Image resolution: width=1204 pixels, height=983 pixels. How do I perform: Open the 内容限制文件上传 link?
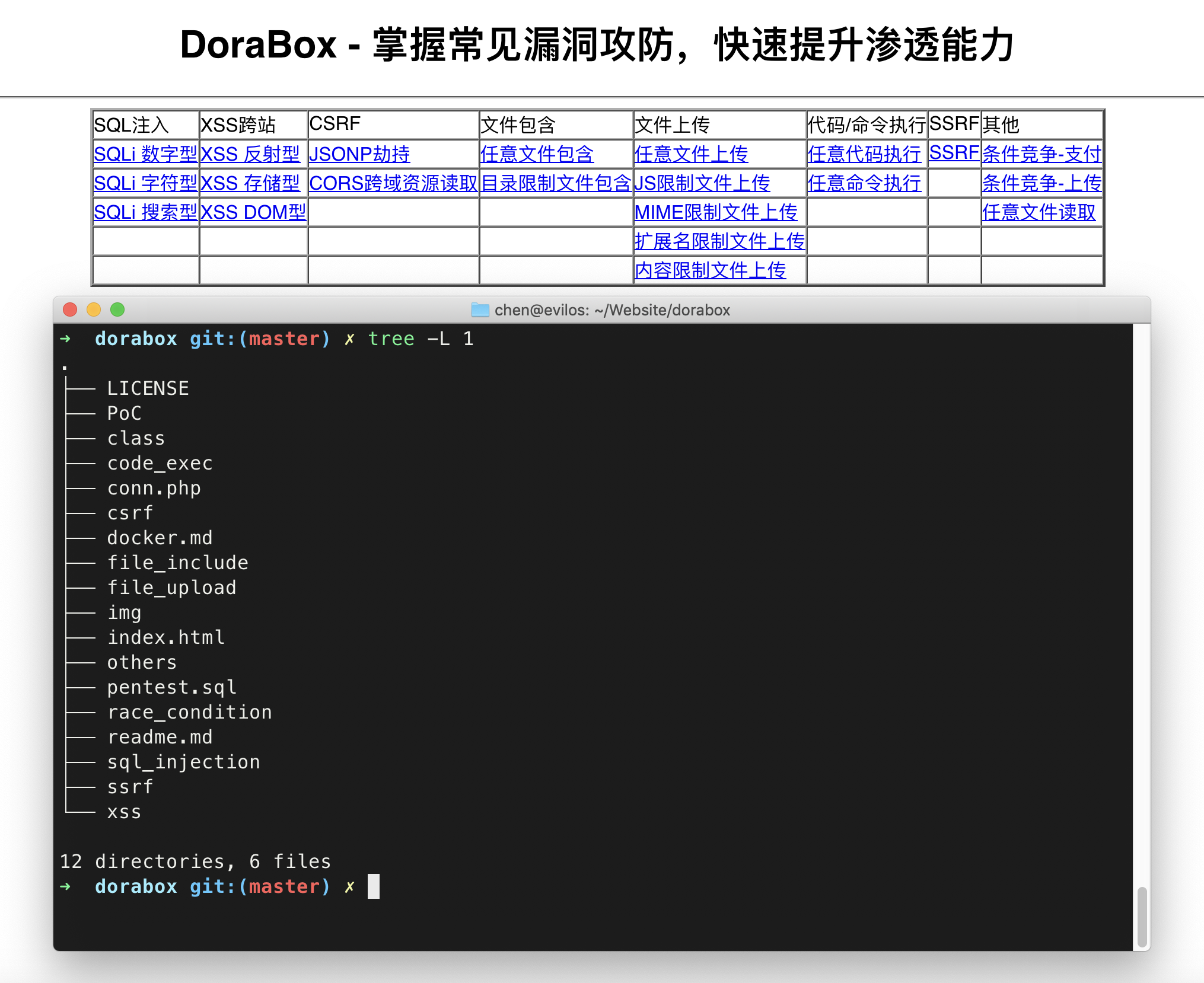coord(710,270)
